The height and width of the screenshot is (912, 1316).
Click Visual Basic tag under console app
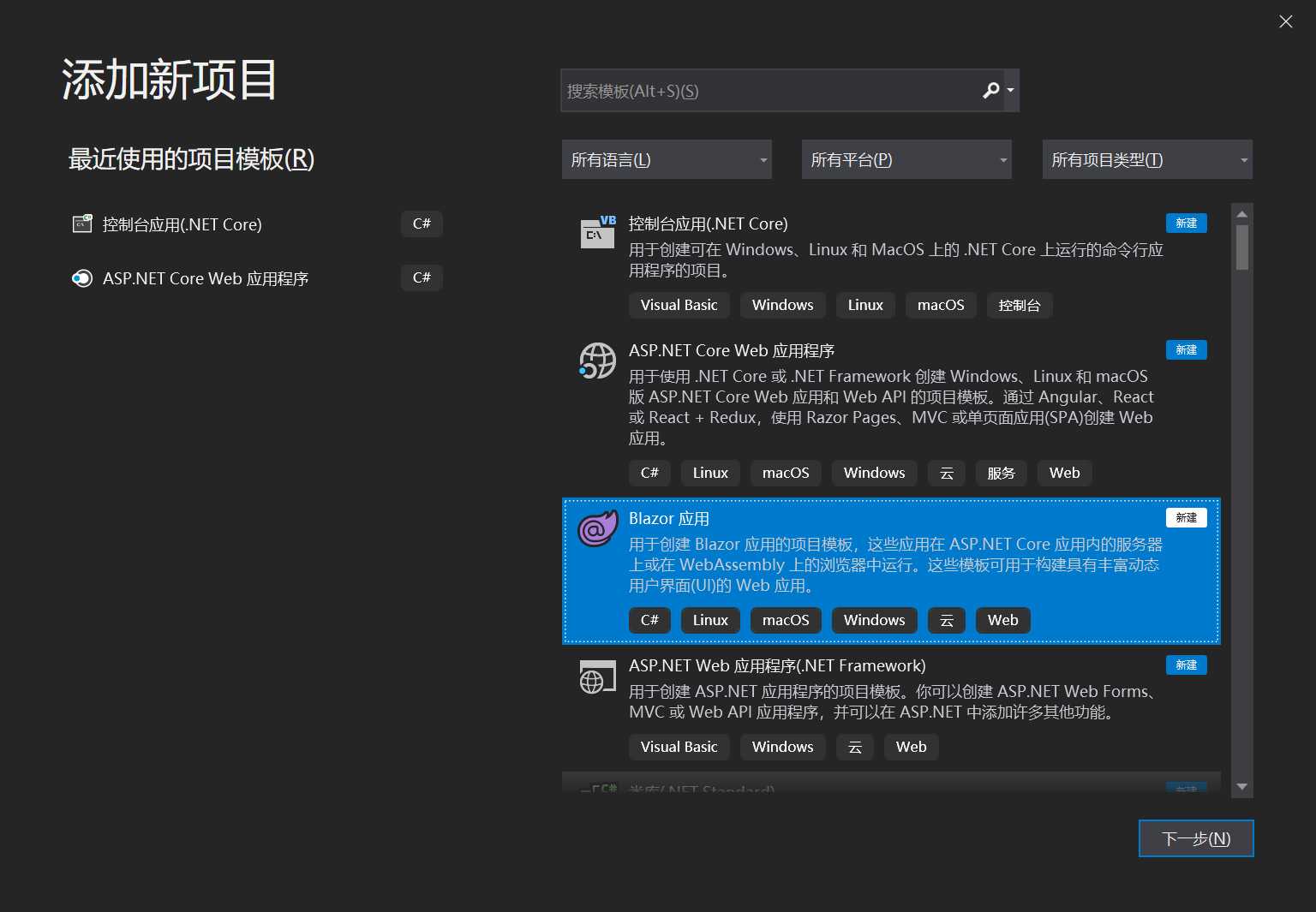(x=679, y=305)
